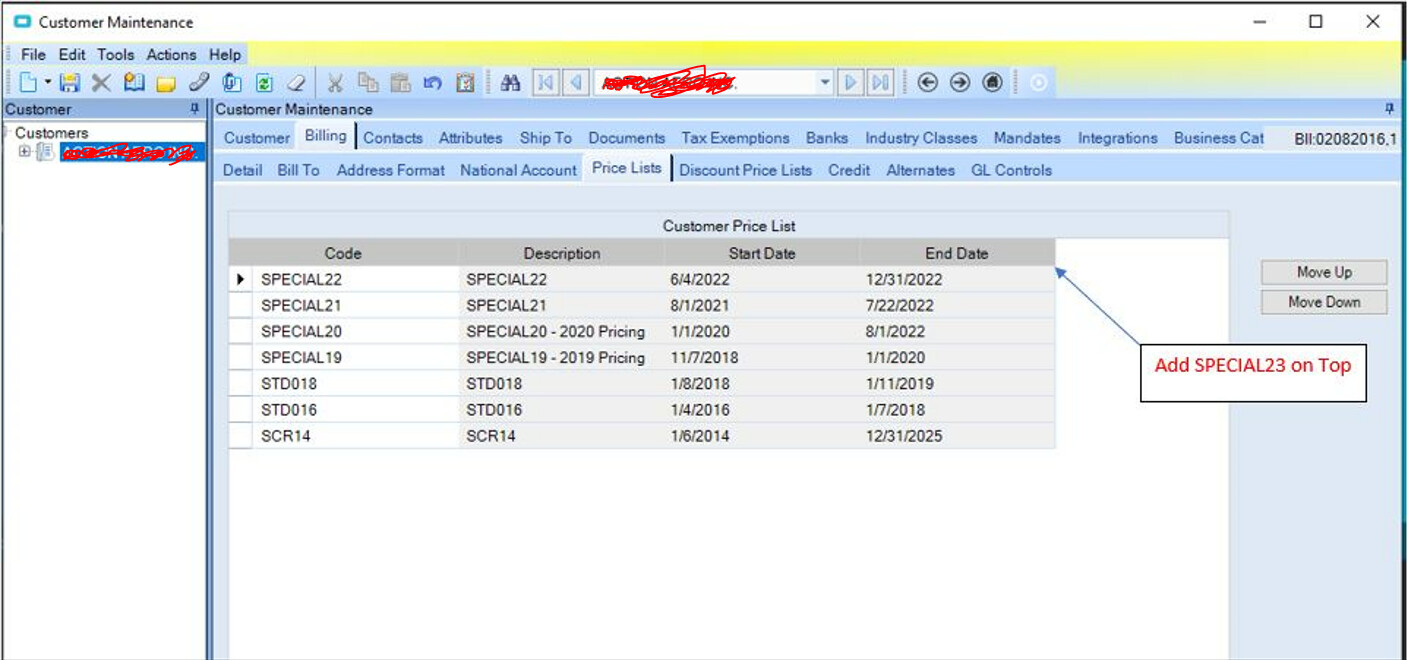
Task: Open the Edit menu
Action: coord(72,55)
